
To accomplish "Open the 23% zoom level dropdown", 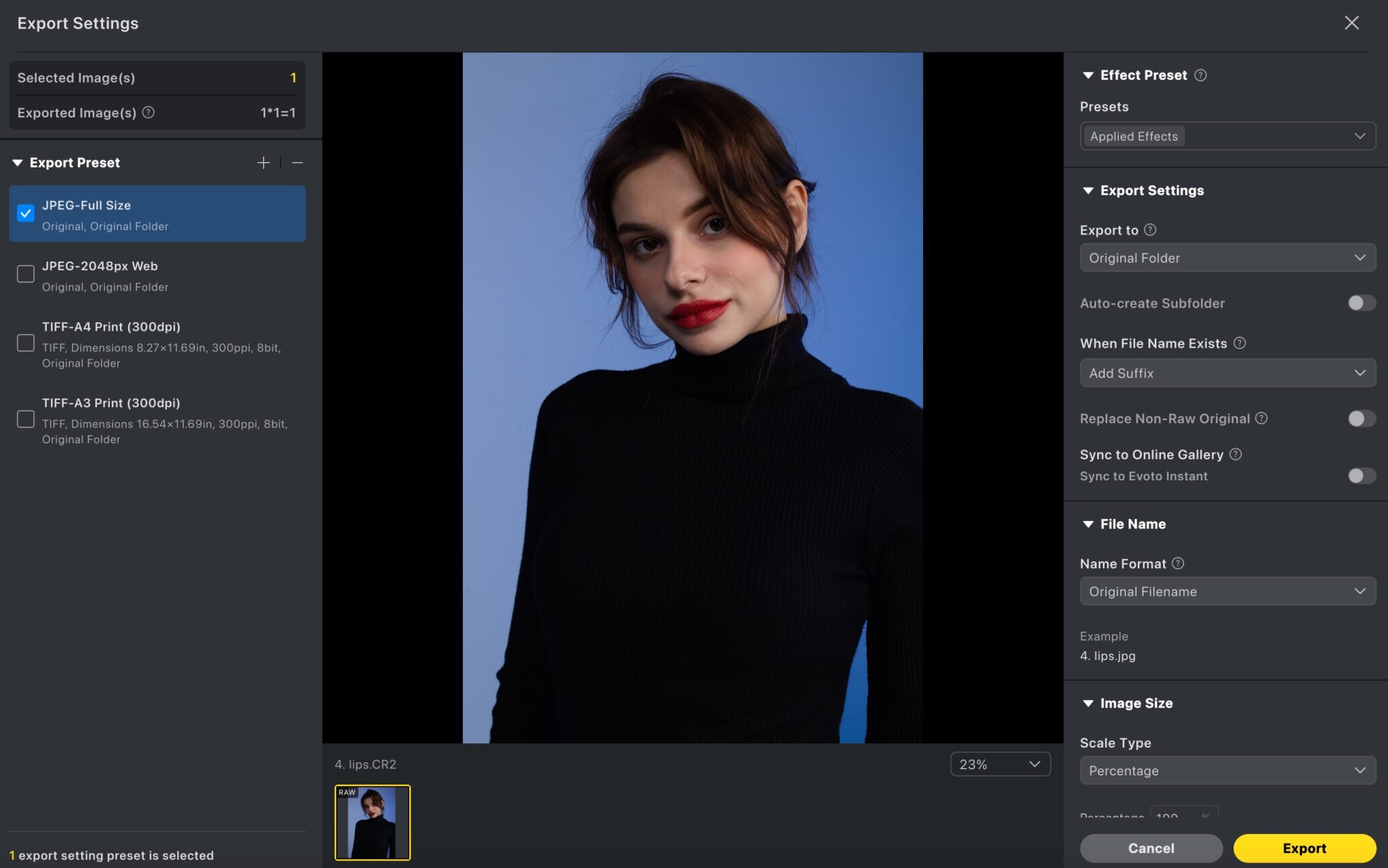I will (x=1000, y=764).
